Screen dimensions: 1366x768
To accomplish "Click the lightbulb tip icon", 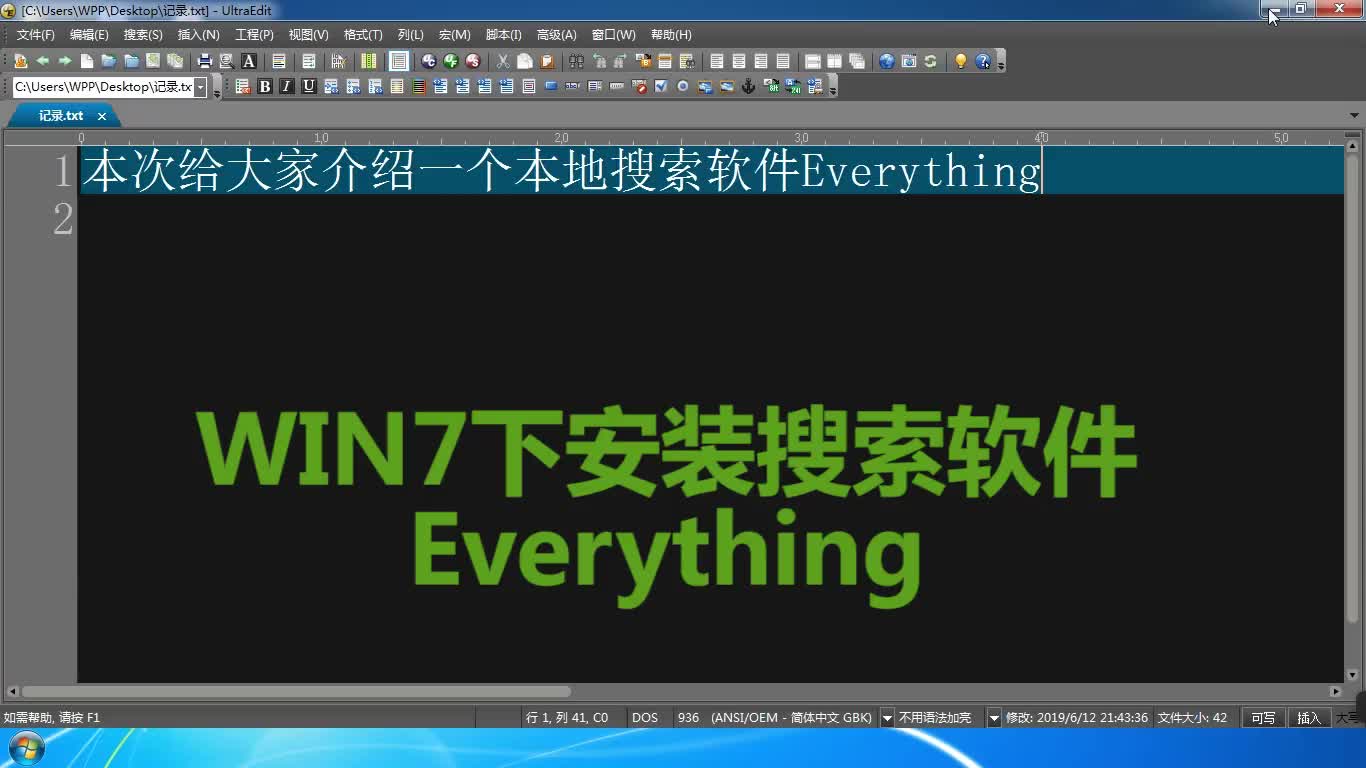I will click(x=960, y=61).
